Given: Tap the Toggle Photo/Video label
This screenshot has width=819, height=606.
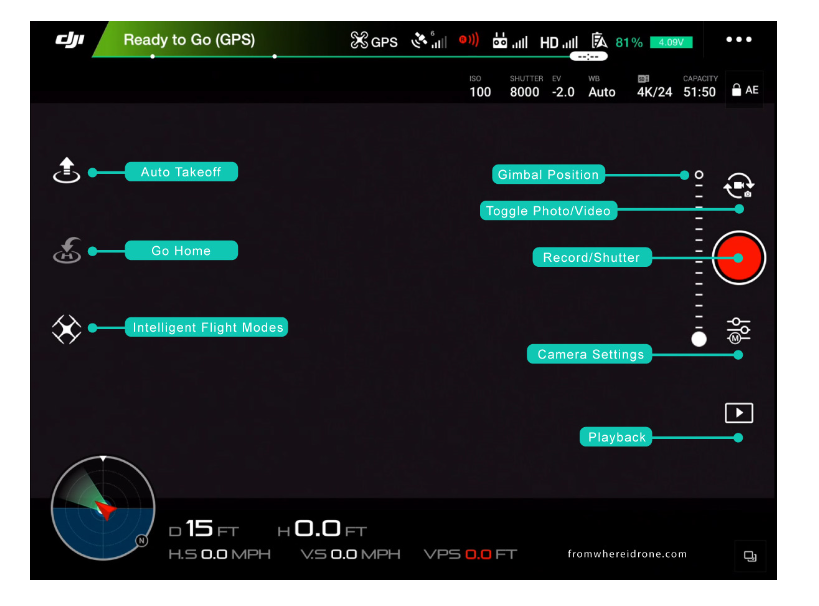Looking at the screenshot, I should (548, 211).
